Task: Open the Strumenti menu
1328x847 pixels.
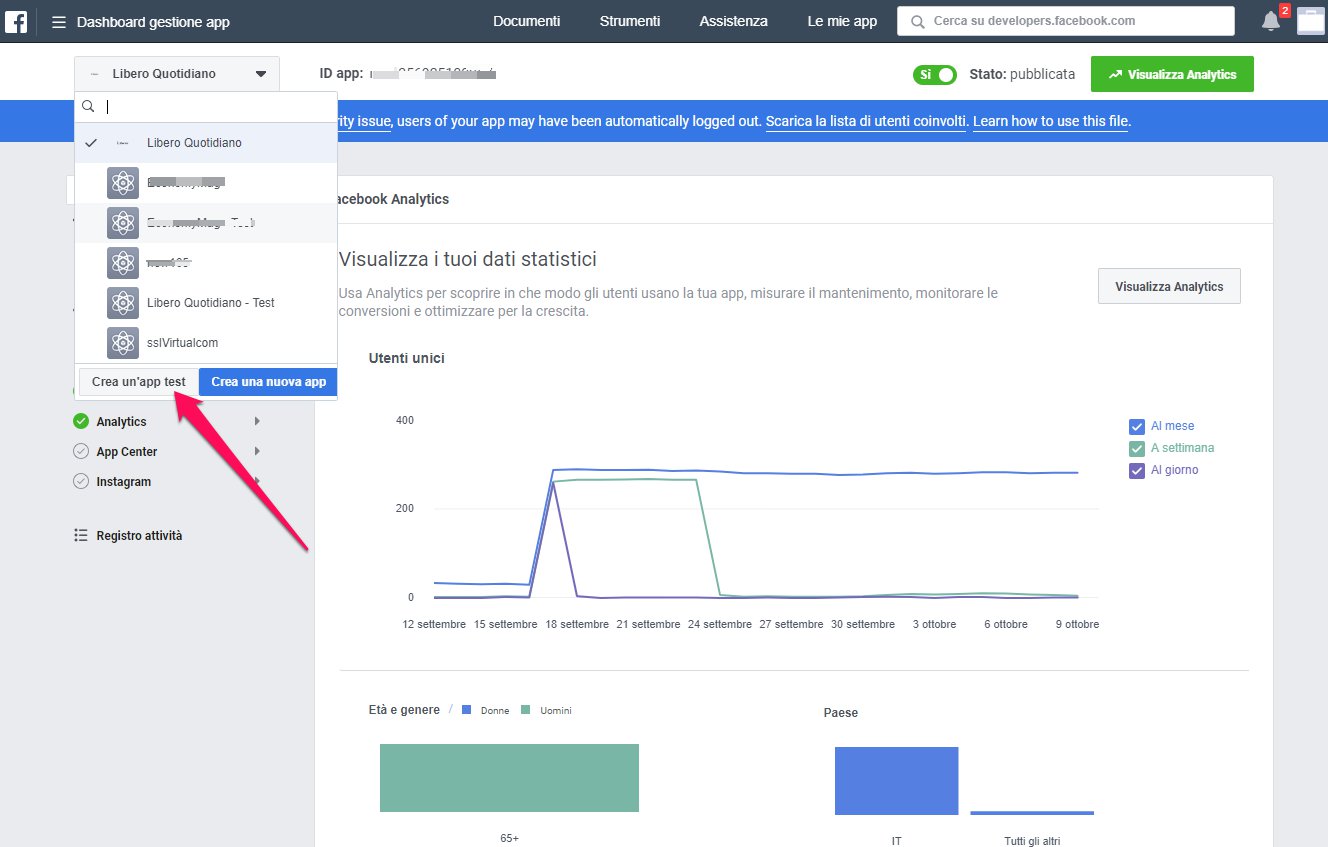Action: click(629, 21)
